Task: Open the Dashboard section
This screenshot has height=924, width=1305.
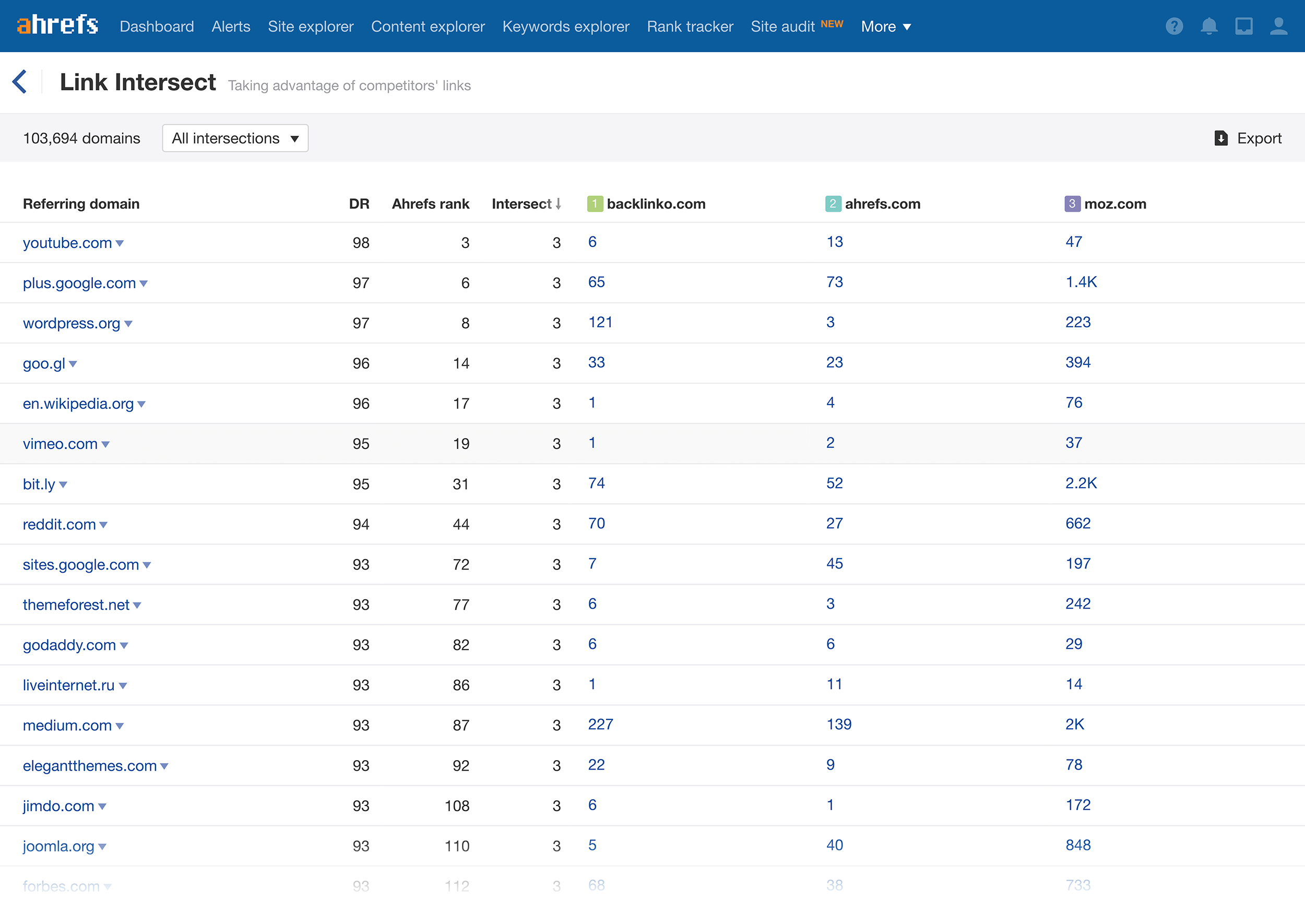Action: tap(156, 25)
